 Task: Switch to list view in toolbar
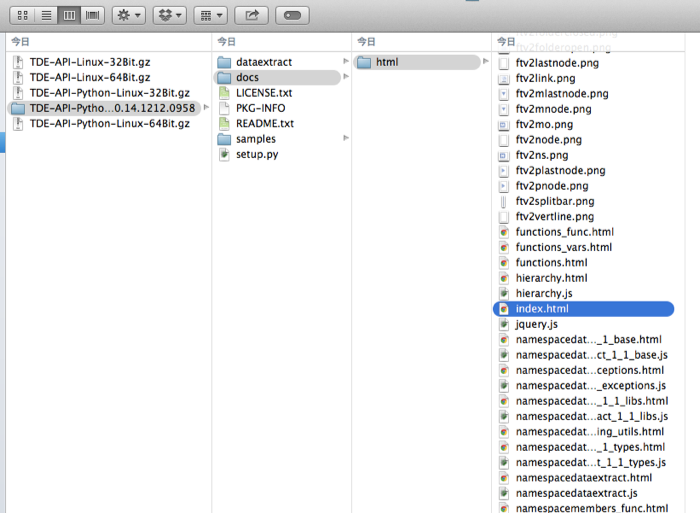(46, 16)
